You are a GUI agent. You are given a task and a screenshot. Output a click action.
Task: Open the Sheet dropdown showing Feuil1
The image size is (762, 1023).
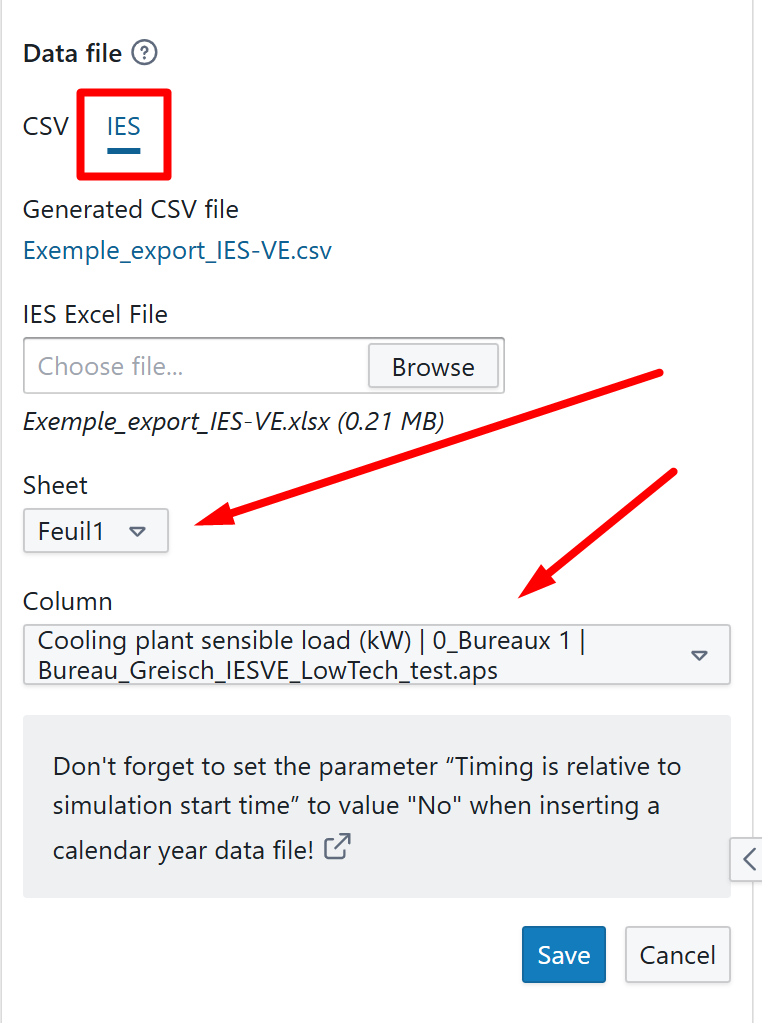click(x=96, y=531)
